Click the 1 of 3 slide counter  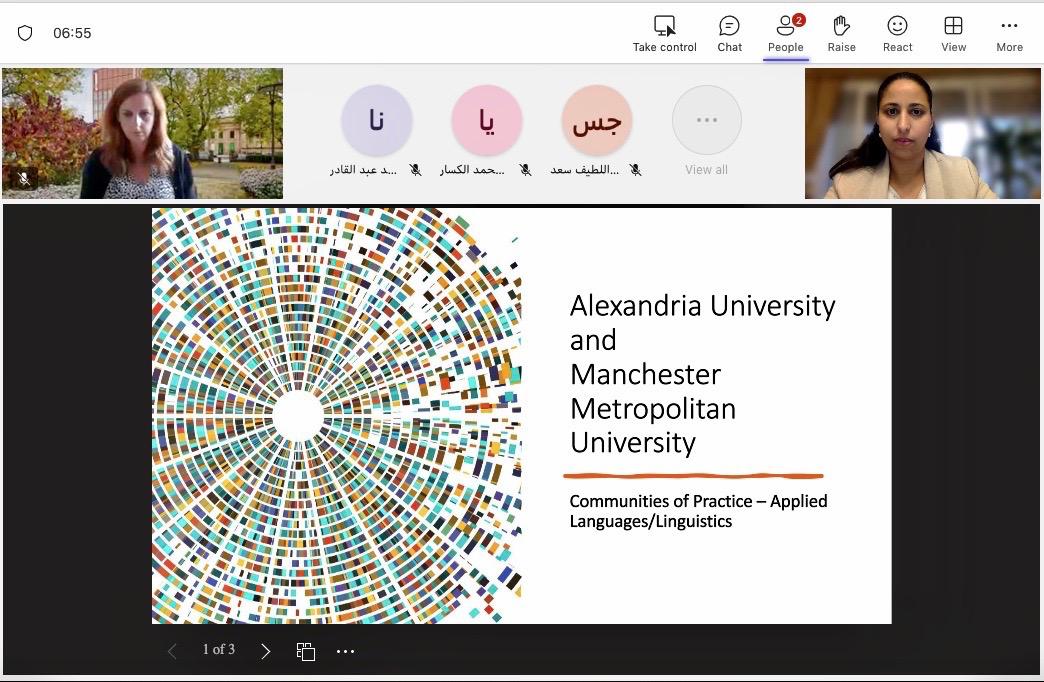218,650
